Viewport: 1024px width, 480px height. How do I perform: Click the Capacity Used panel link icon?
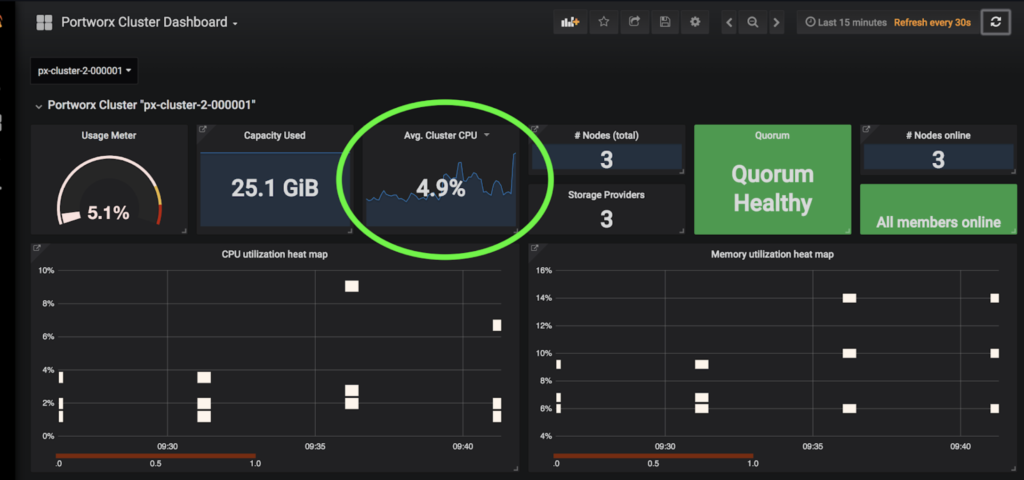pos(203,130)
